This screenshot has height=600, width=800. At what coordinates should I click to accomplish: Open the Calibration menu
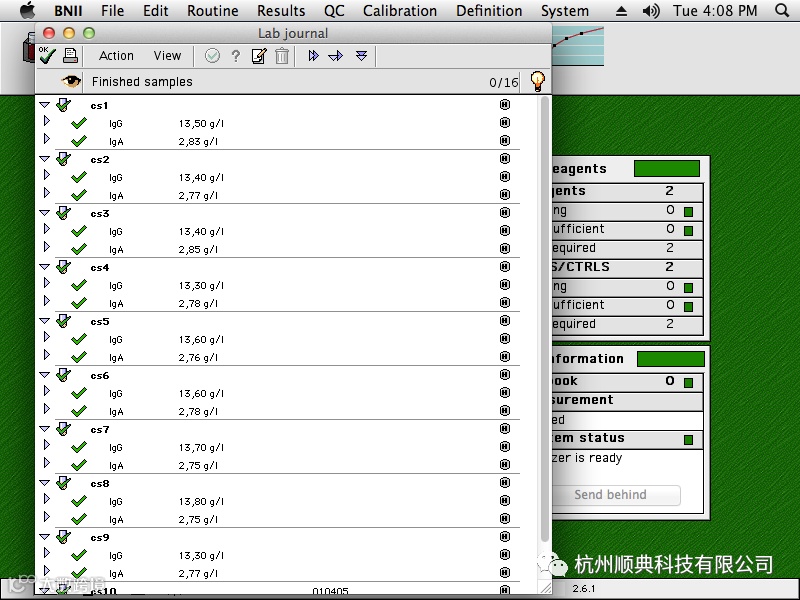click(x=400, y=11)
